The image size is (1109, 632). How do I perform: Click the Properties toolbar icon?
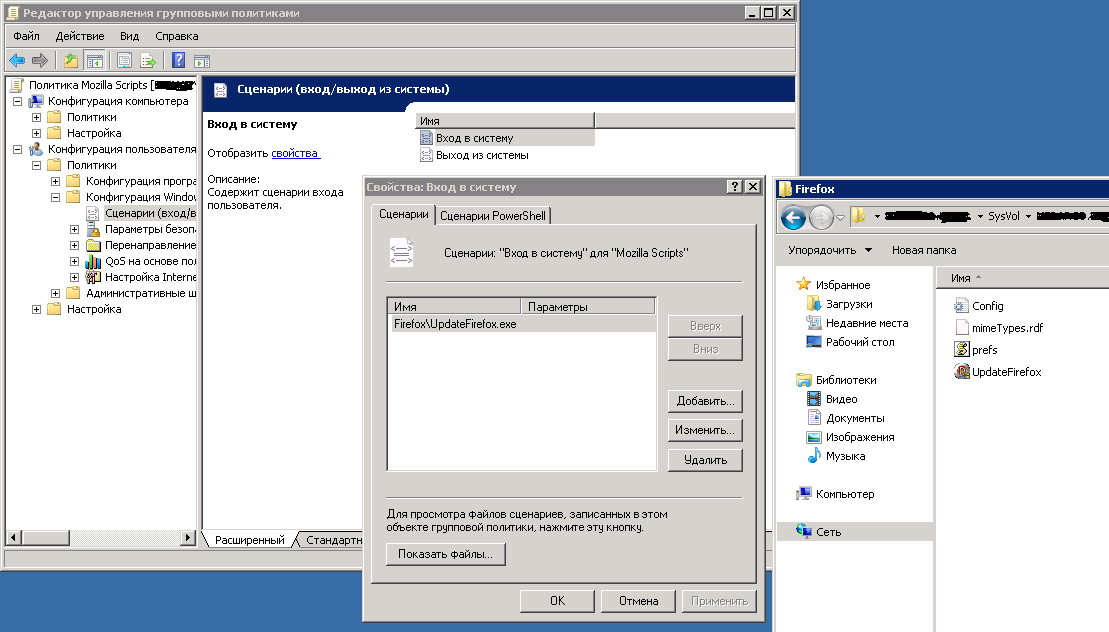click(x=124, y=61)
